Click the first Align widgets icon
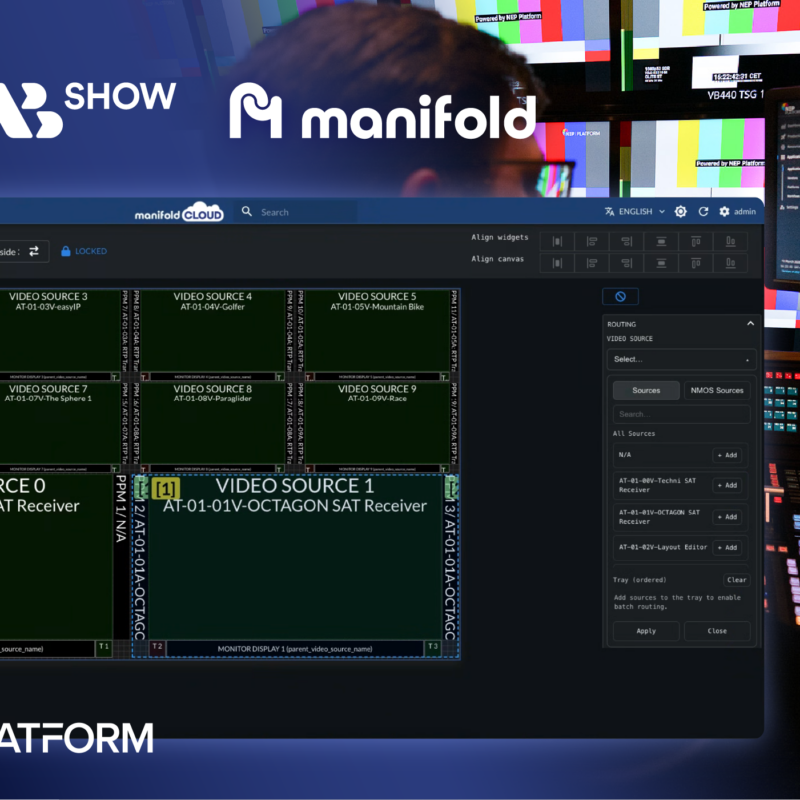 click(557, 241)
